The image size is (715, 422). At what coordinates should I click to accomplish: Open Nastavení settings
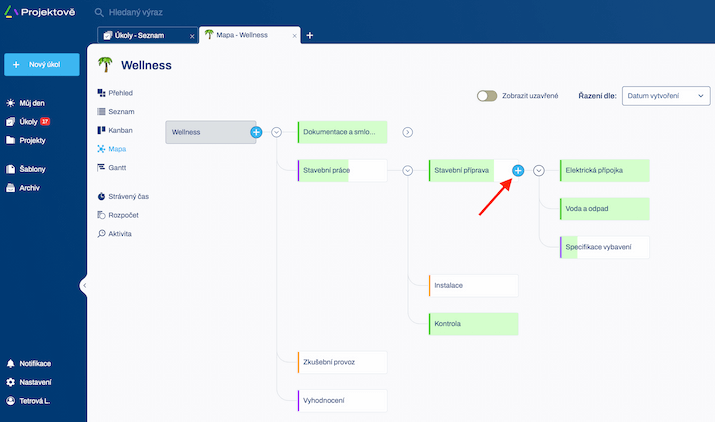click(28, 382)
